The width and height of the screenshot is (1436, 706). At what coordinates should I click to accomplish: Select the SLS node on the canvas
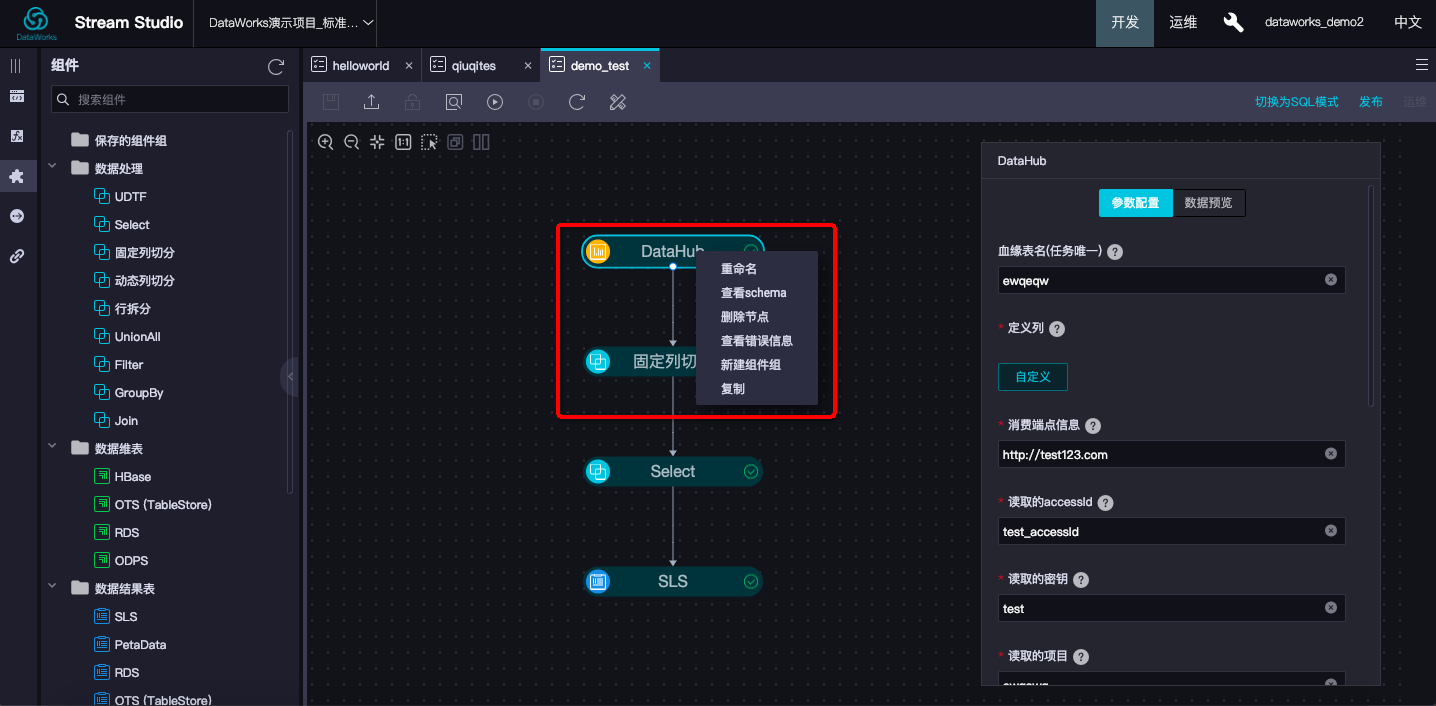673,581
